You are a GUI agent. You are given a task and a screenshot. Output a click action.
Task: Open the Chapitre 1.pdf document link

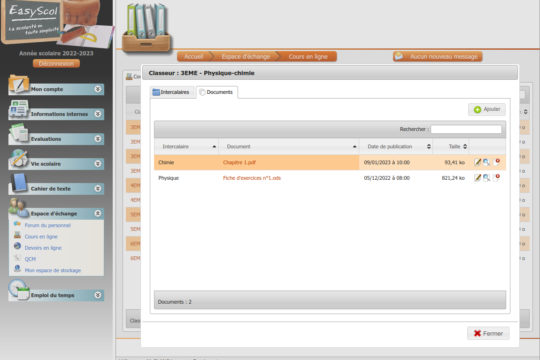click(x=239, y=162)
